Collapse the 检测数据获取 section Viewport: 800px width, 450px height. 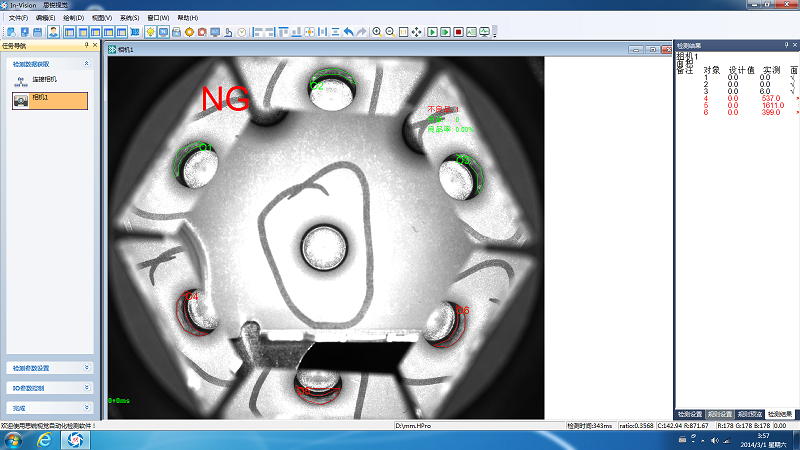87,63
